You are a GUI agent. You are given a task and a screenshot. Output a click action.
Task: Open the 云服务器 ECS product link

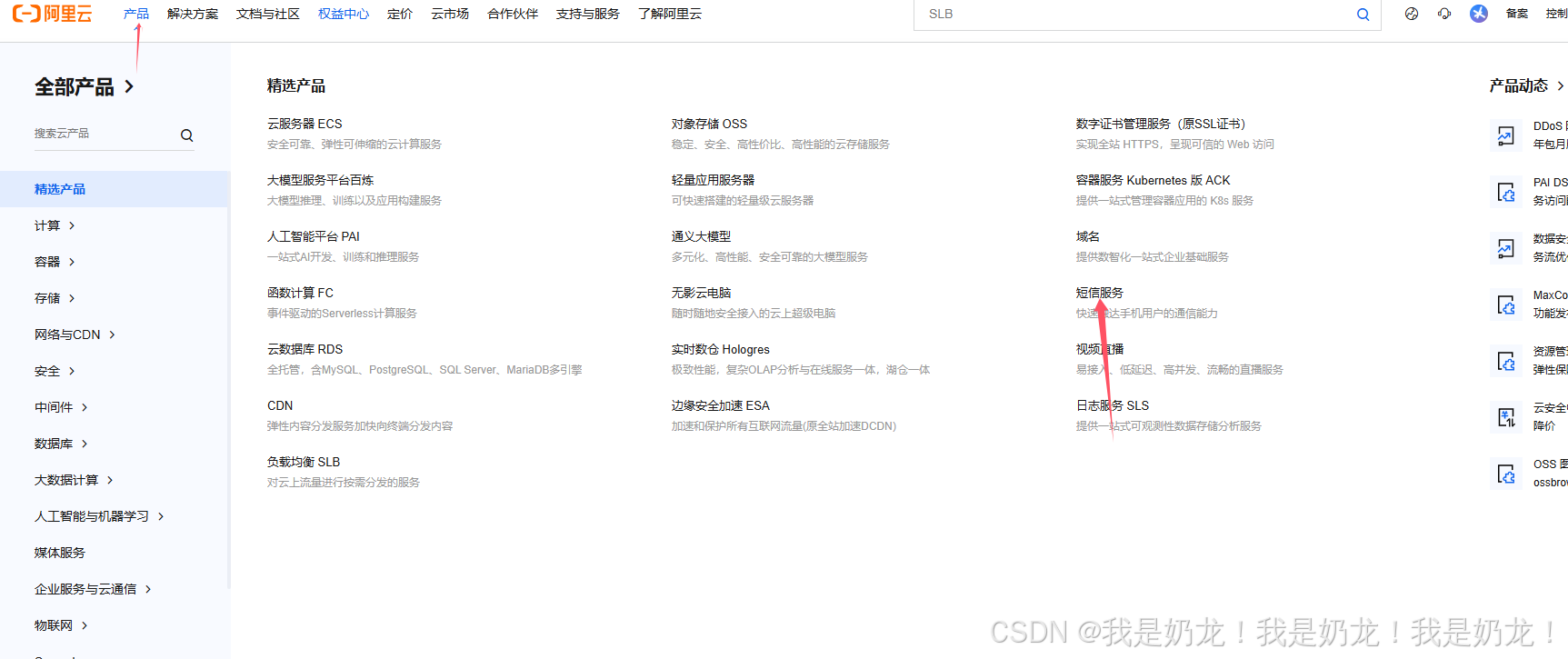click(x=305, y=124)
